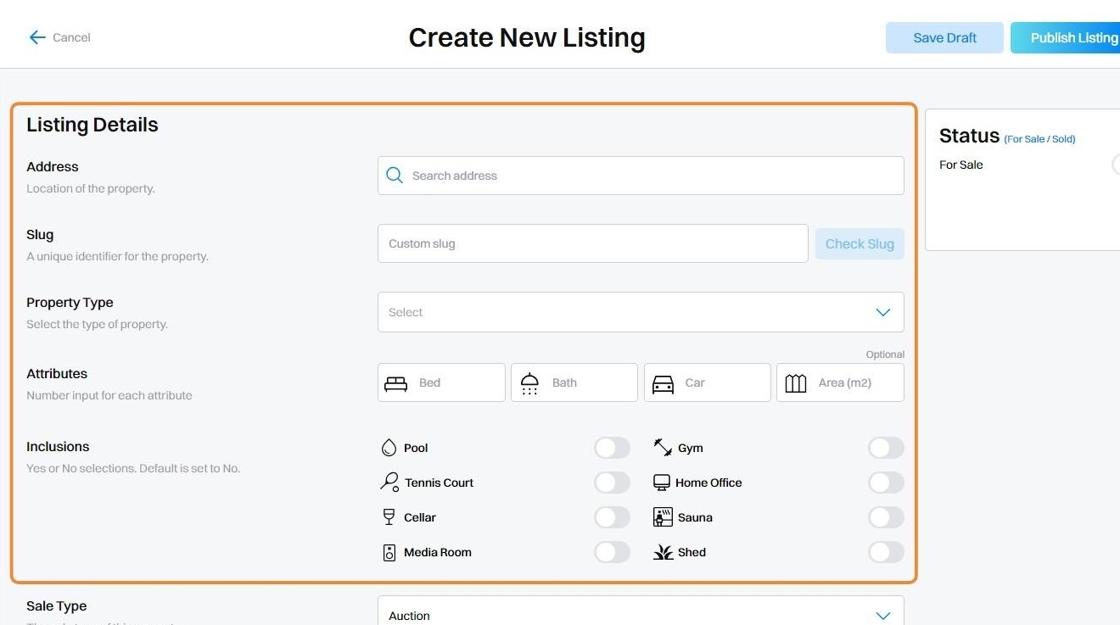The image size is (1120, 625).
Task: Click the magnifier icon in the address search
Action: [394, 176]
